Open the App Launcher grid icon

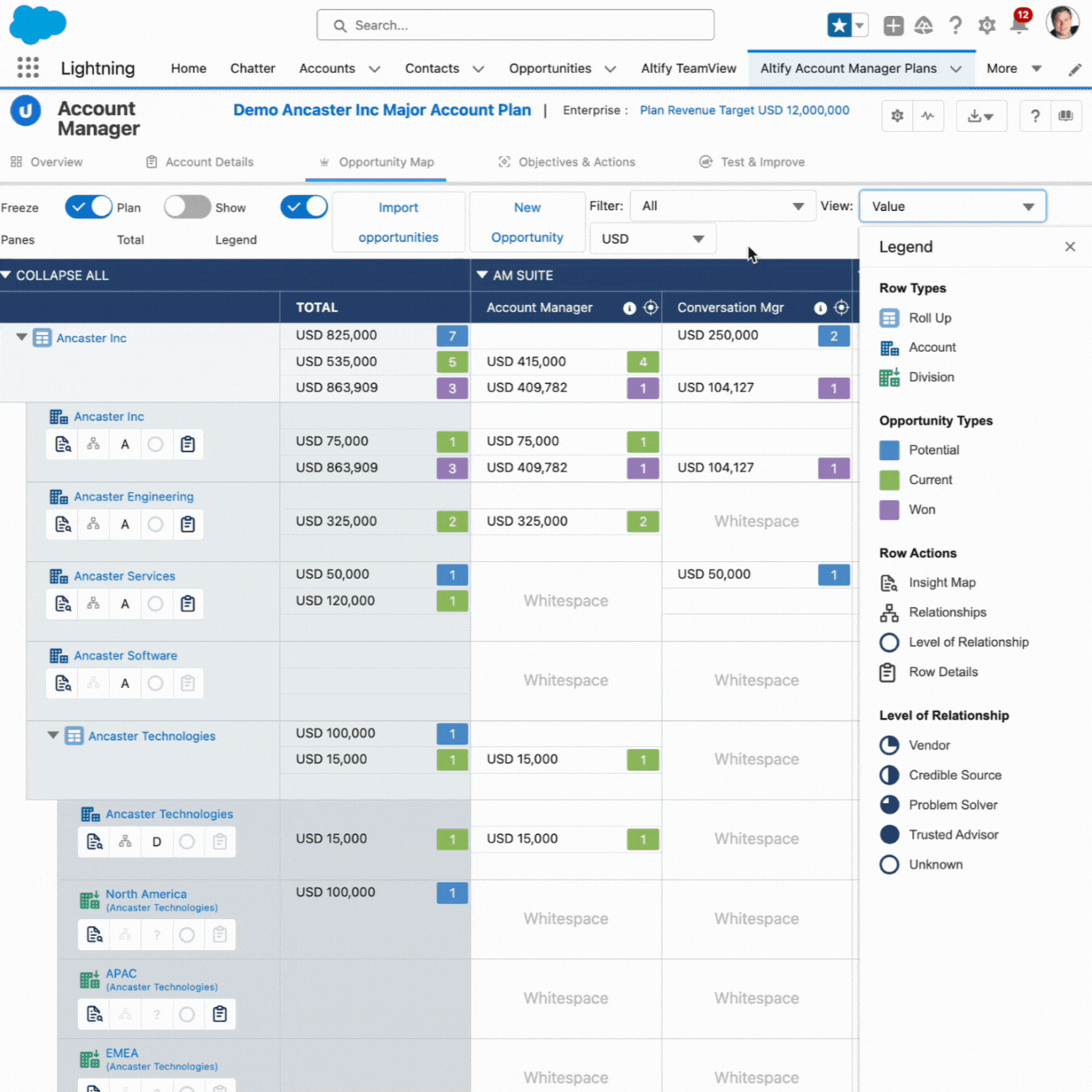point(28,68)
